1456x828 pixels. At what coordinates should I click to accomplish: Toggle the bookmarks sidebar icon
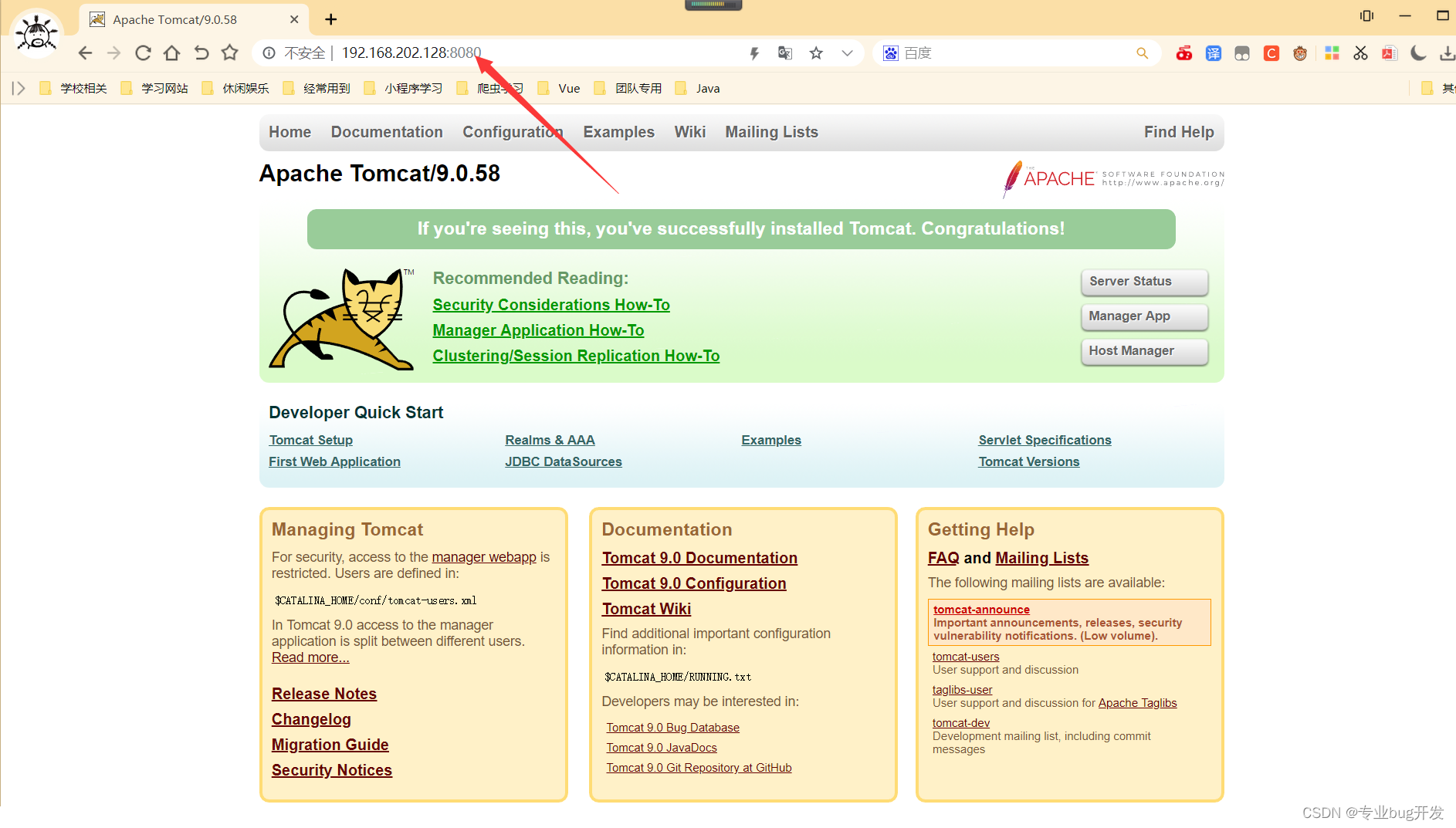[x=19, y=88]
